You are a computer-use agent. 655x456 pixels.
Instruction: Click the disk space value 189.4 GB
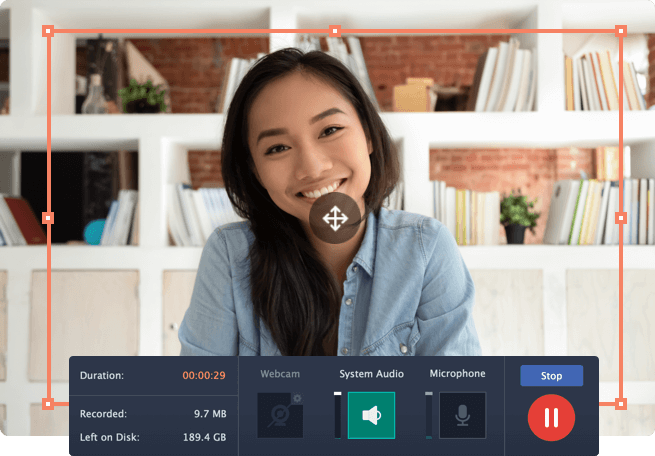tap(205, 437)
